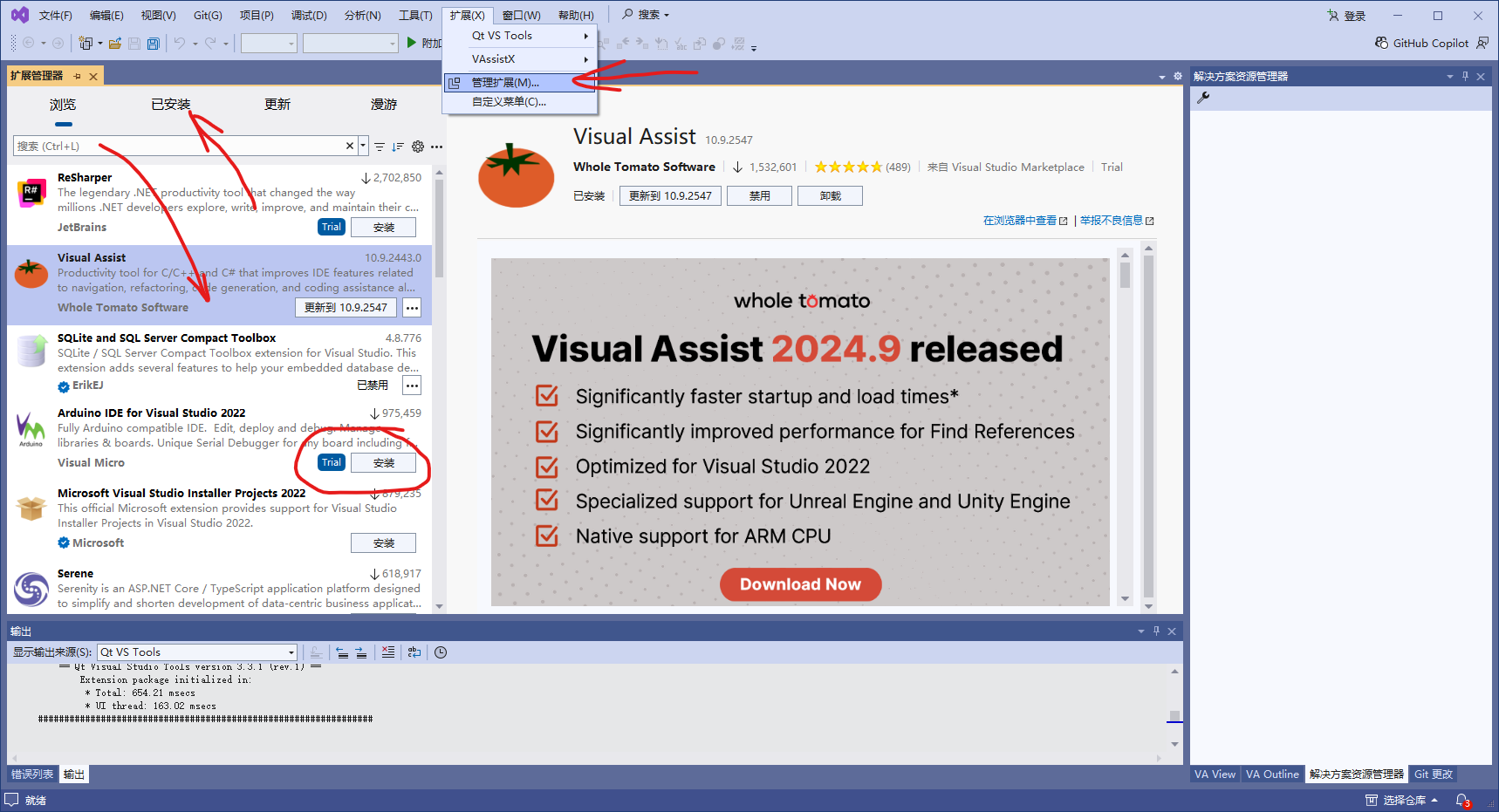This screenshot has width=1499, height=812.
Task: Open the New Project dropdown arrow
Action: point(99,43)
